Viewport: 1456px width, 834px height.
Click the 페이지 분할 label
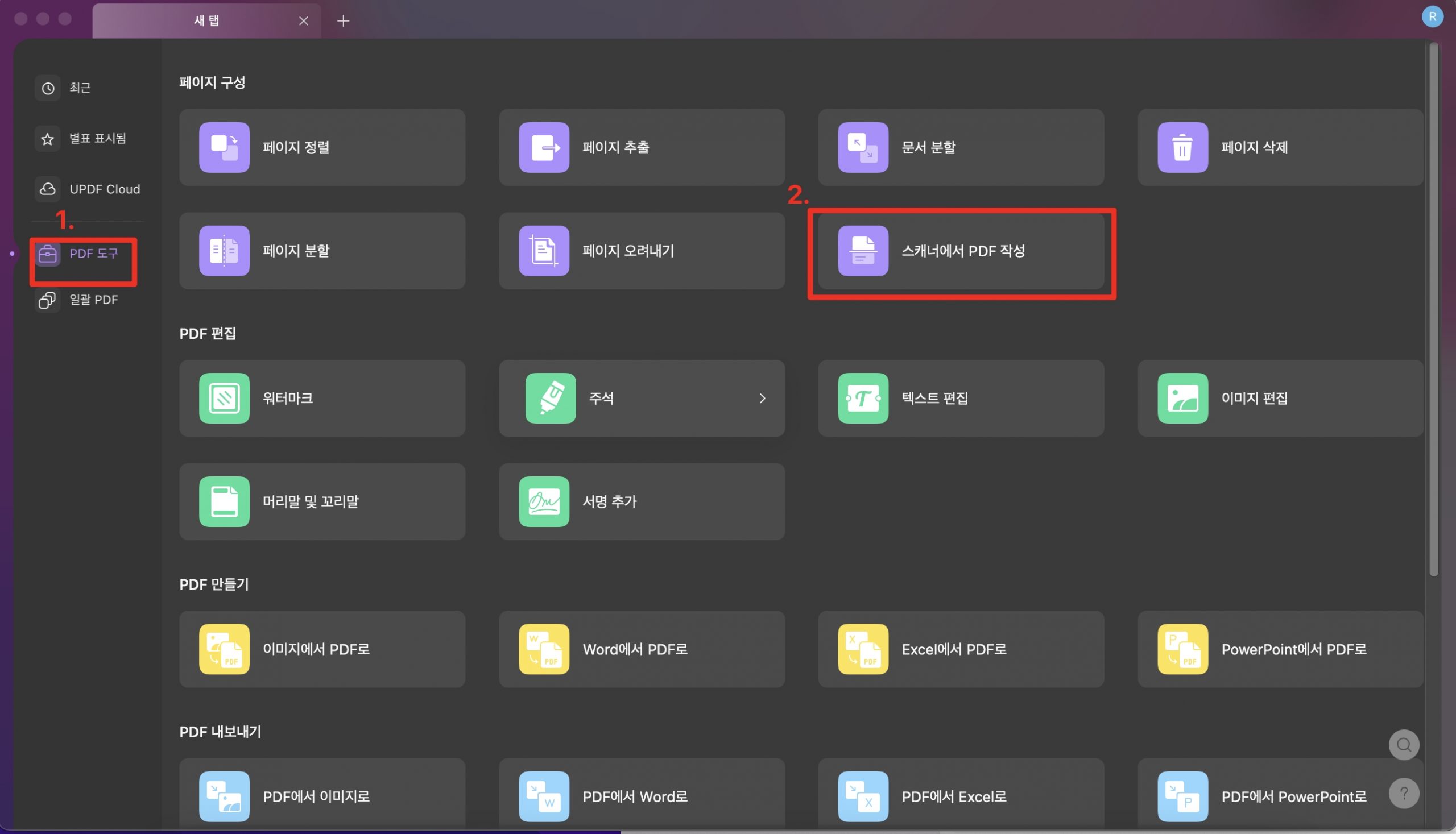click(296, 251)
